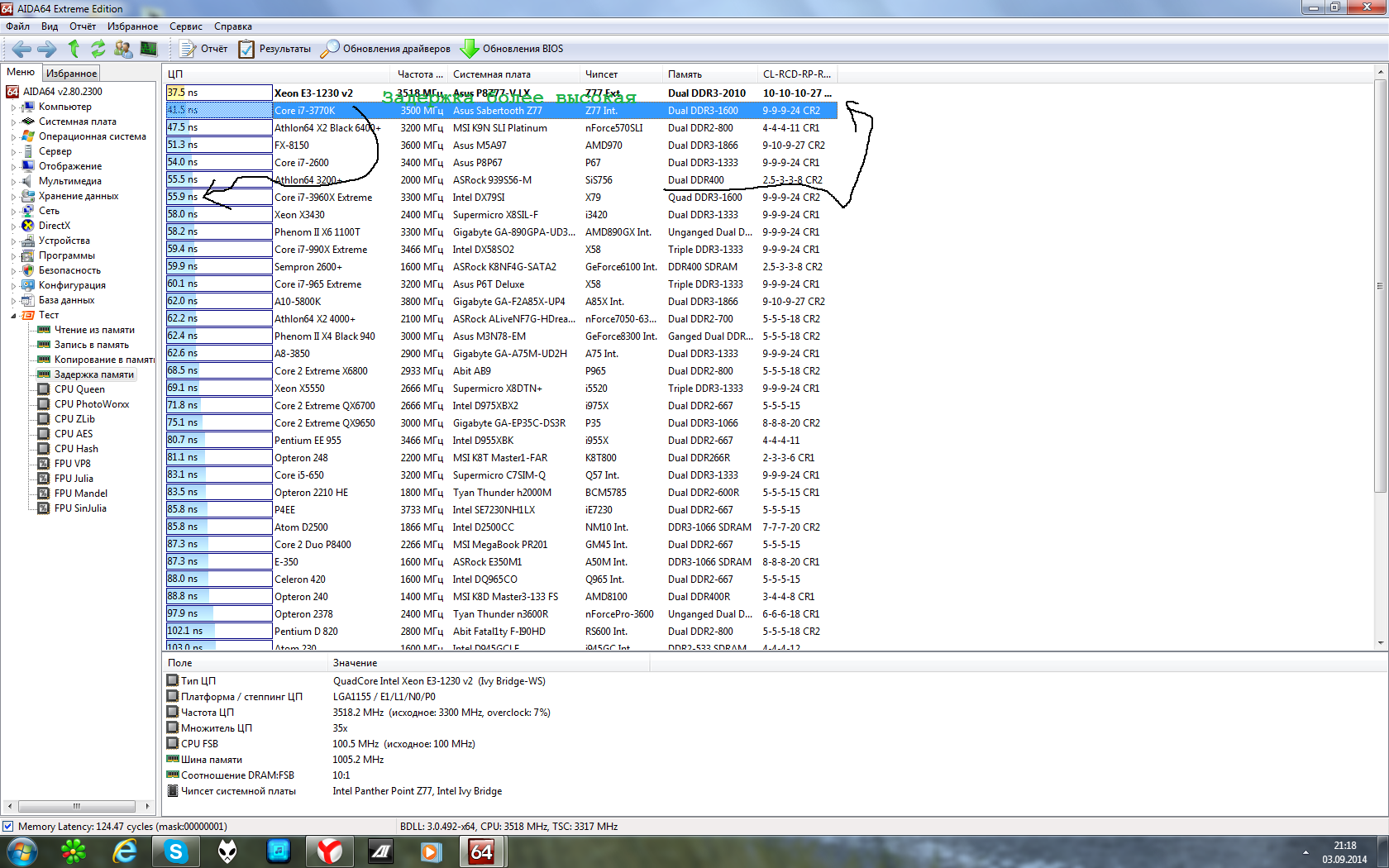Select the Безопасность shield icon

tap(28, 270)
